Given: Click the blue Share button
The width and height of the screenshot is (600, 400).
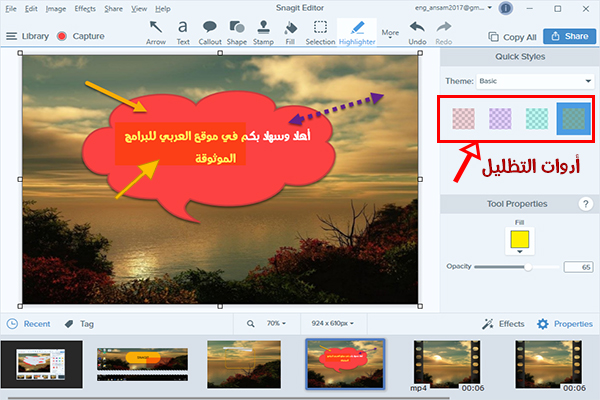Looking at the screenshot, I should [x=569, y=36].
